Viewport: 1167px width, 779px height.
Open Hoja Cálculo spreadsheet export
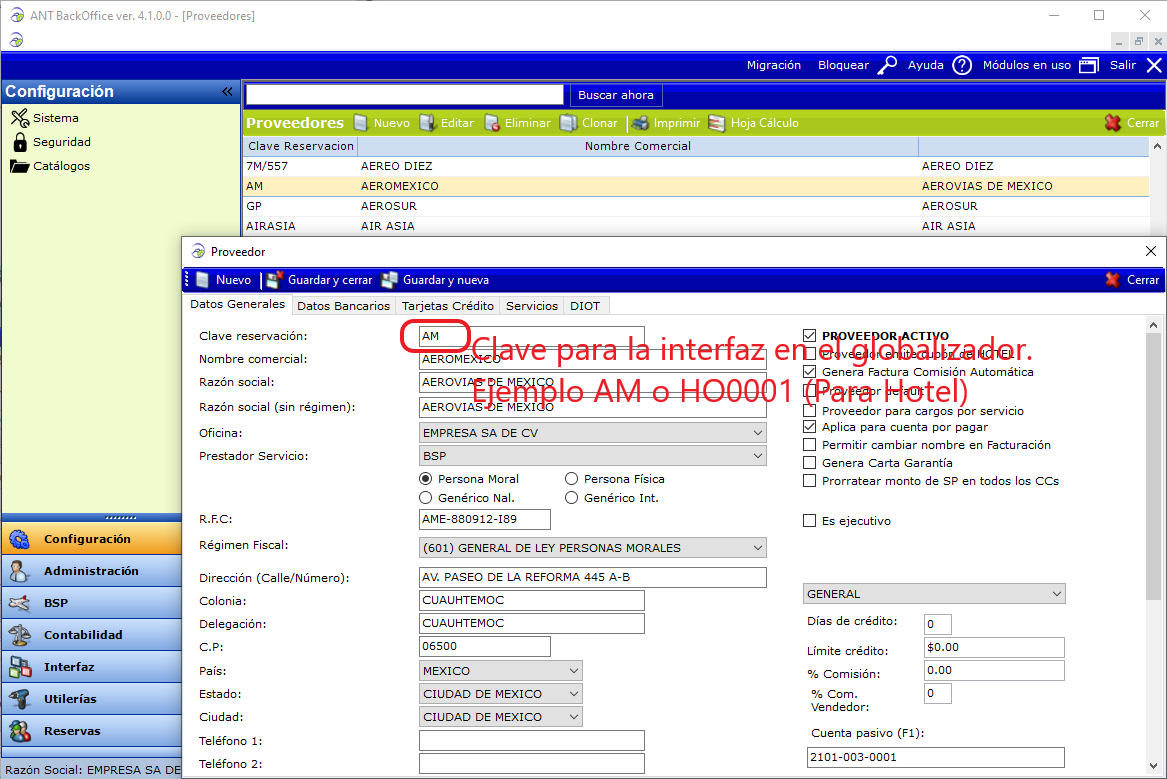[716, 123]
